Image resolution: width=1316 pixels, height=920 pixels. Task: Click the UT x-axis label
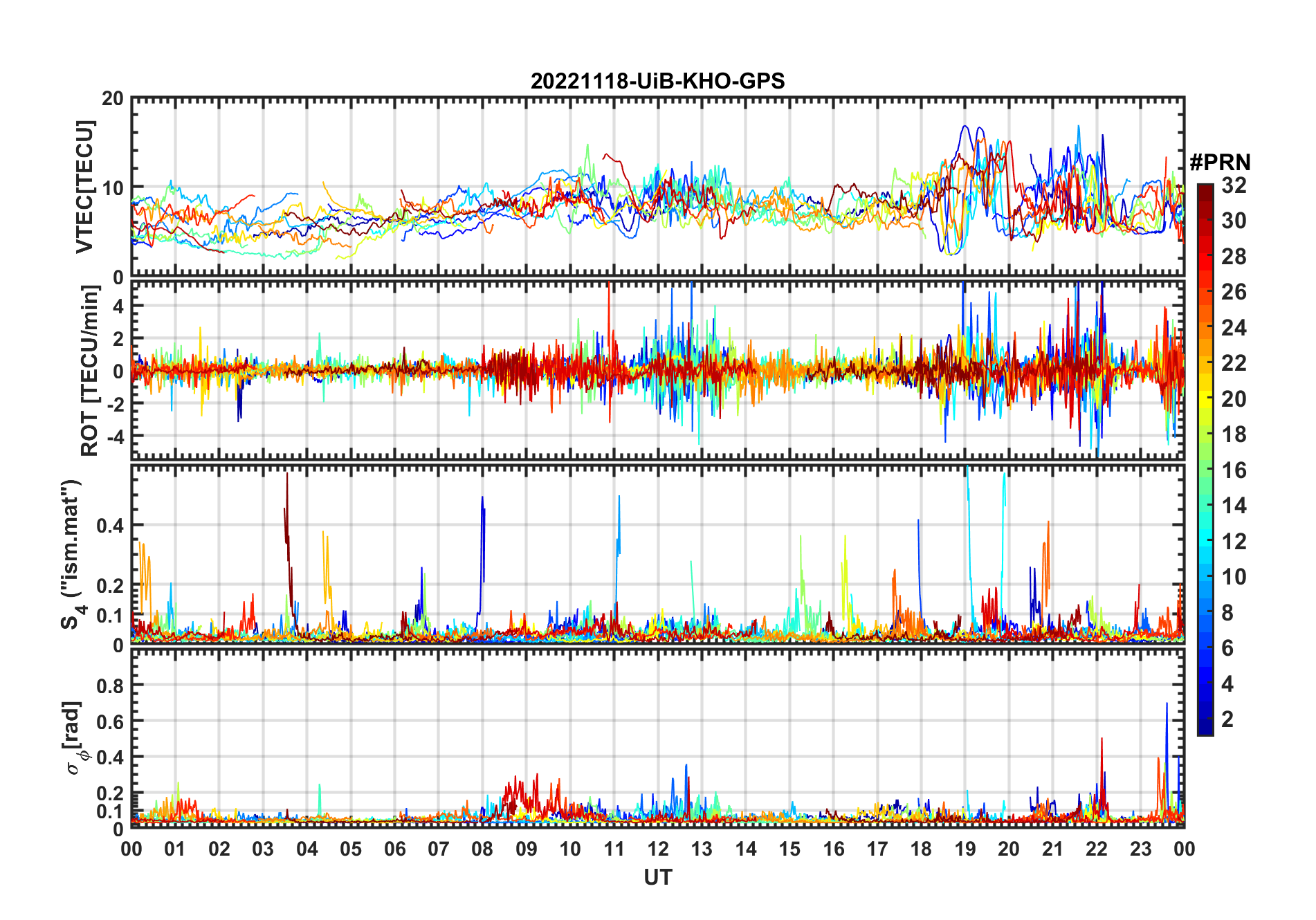click(x=657, y=877)
